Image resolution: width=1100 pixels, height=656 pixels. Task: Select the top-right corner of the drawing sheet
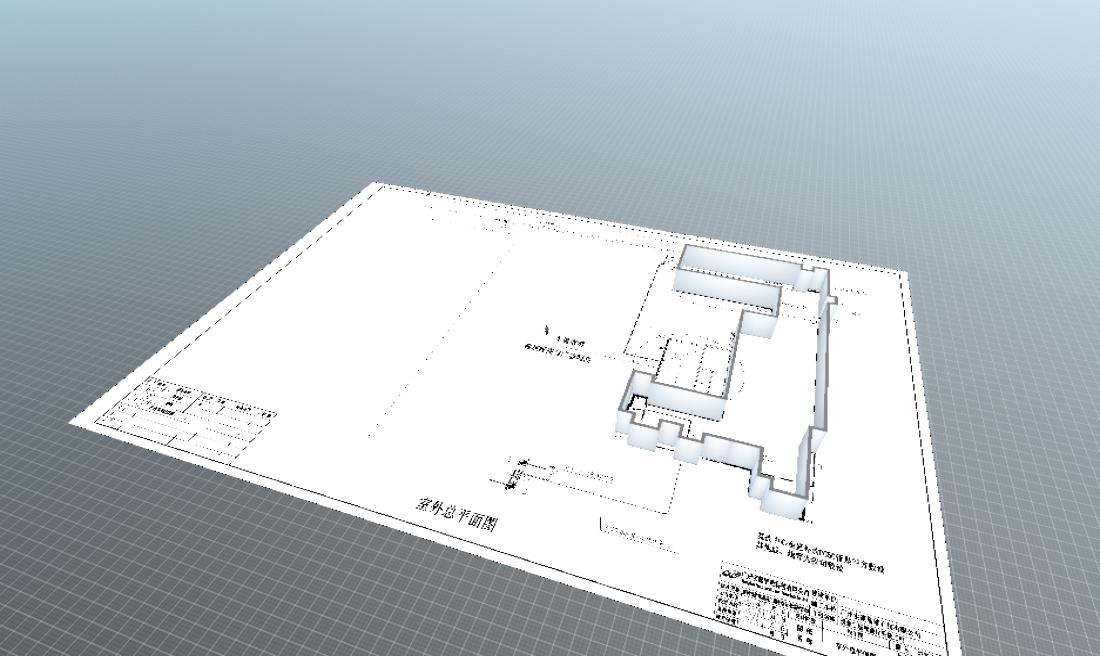pos(905,272)
